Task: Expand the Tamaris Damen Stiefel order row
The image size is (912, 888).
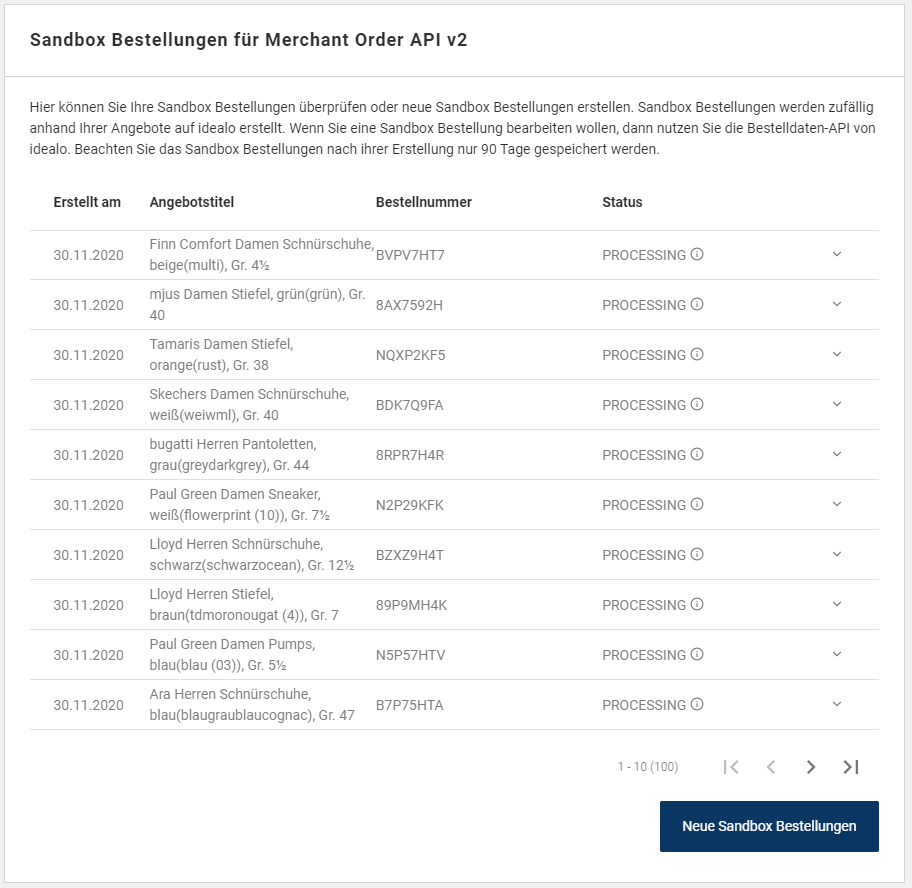Action: click(x=837, y=354)
